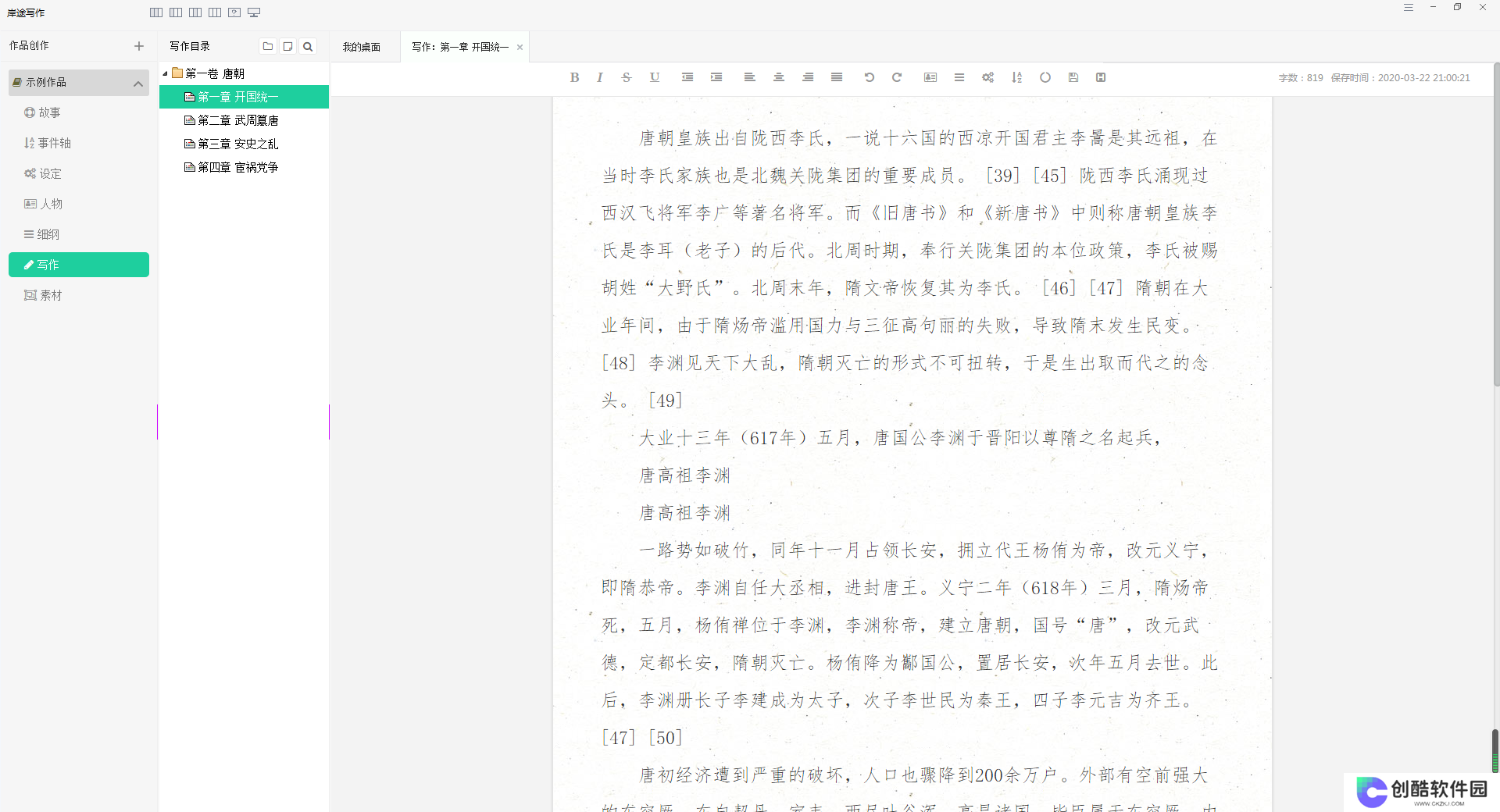
Task: Select the second column layout icon
Action: 176,12
